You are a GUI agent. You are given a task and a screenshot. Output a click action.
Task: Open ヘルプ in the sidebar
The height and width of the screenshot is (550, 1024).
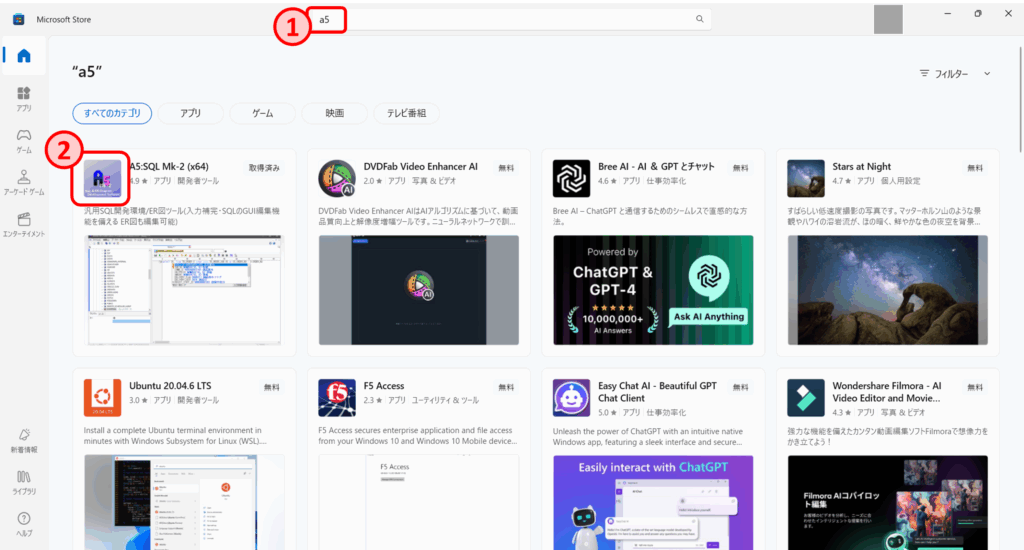pyautogui.click(x=24, y=525)
